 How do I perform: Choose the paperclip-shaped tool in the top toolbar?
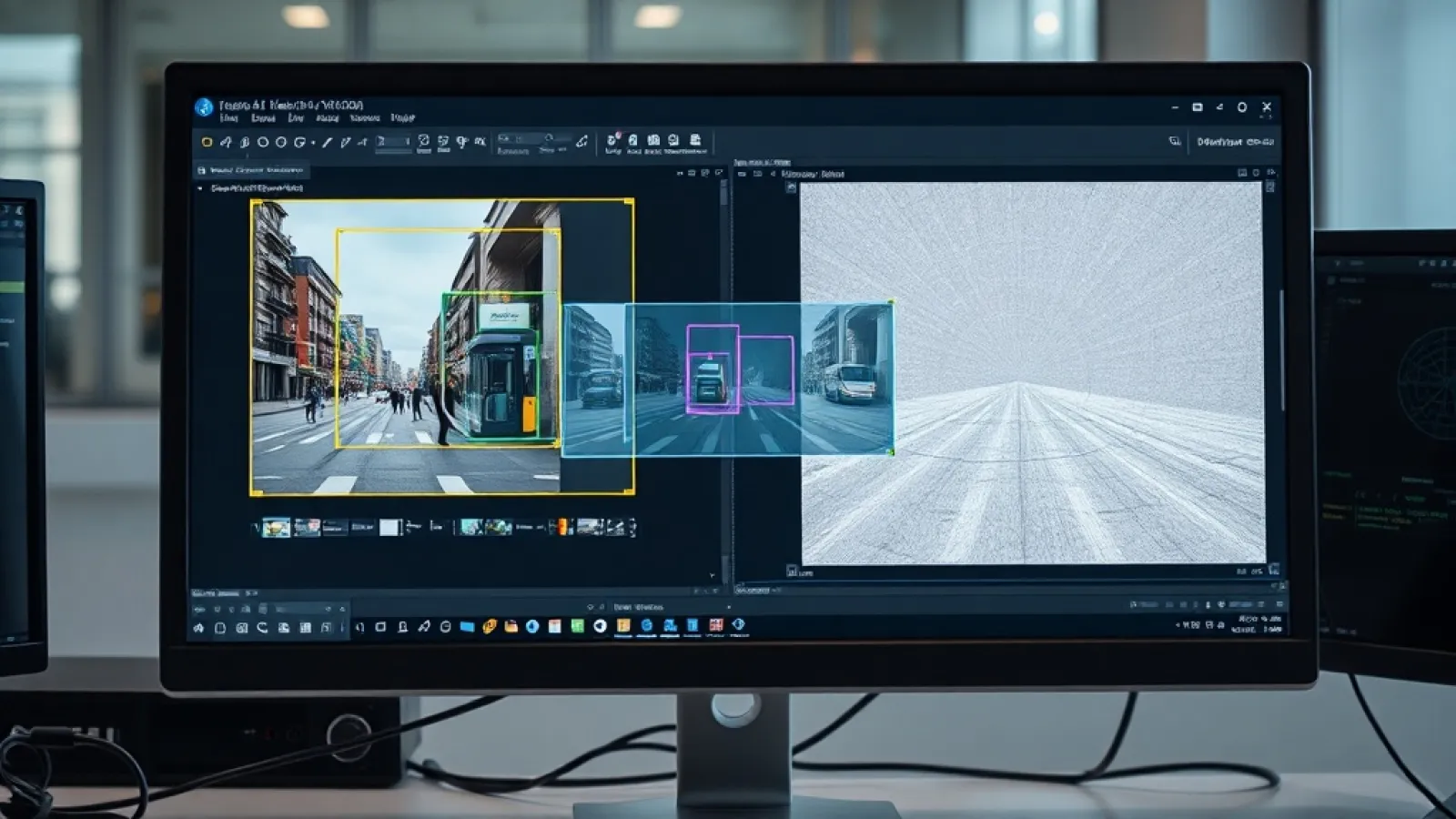point(244,142)
